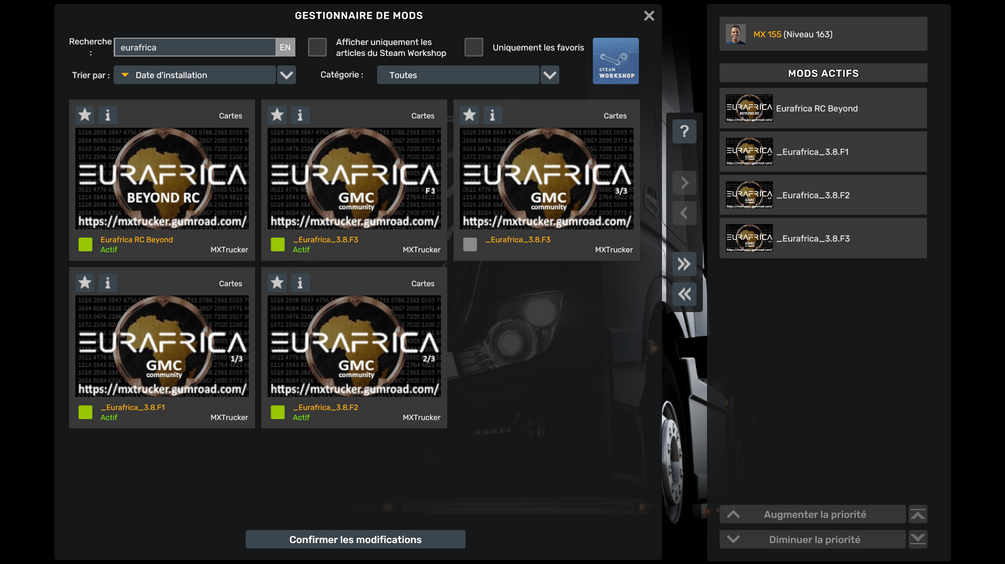This screenshot has height=564, width=1005.
Task: Show info for inactive _Eurafrica_3.8.F3 card
Action: tap(492, 115)
